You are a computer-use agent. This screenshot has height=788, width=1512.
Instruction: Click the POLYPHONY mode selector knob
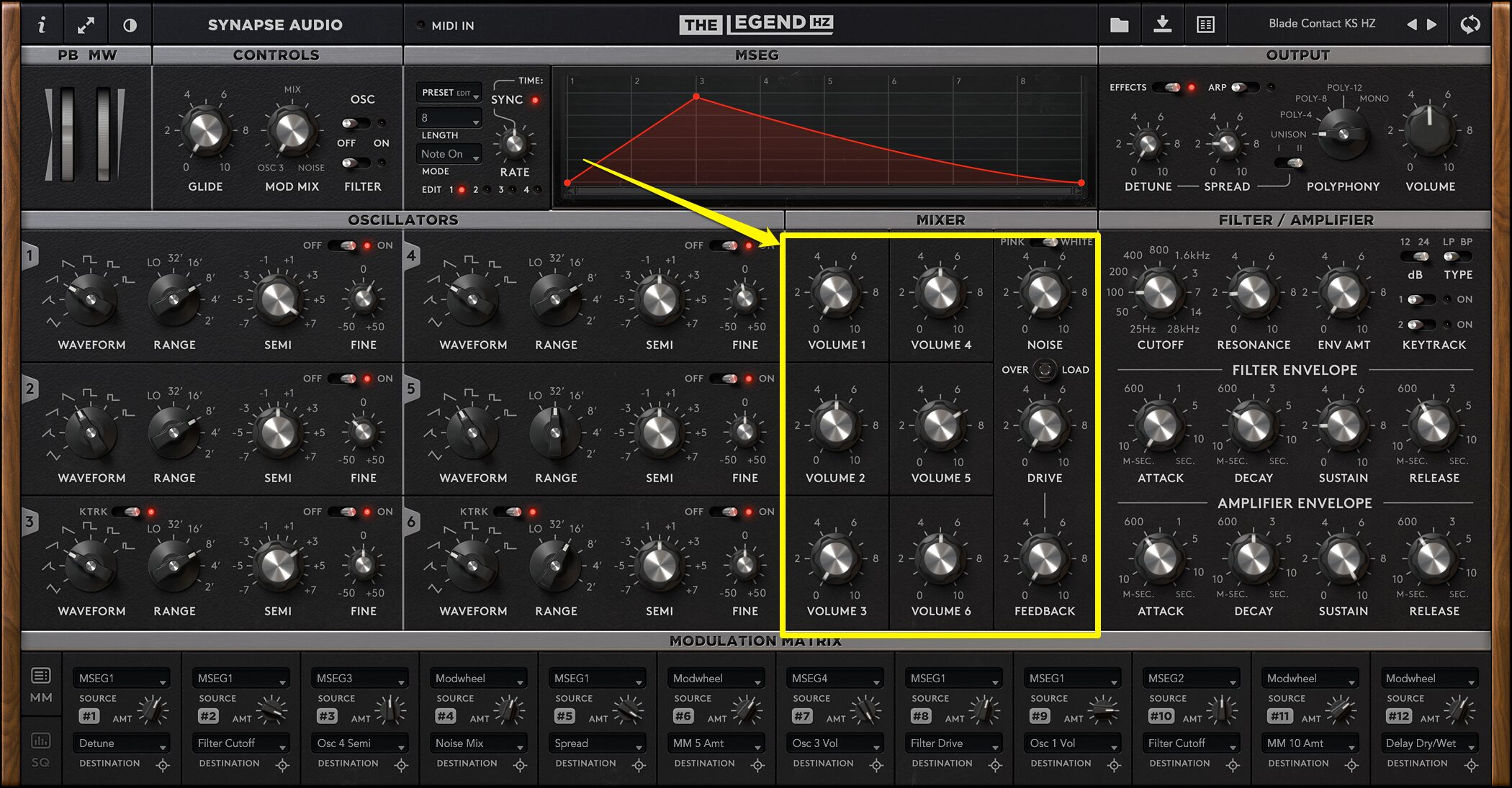pos(1343,135)
